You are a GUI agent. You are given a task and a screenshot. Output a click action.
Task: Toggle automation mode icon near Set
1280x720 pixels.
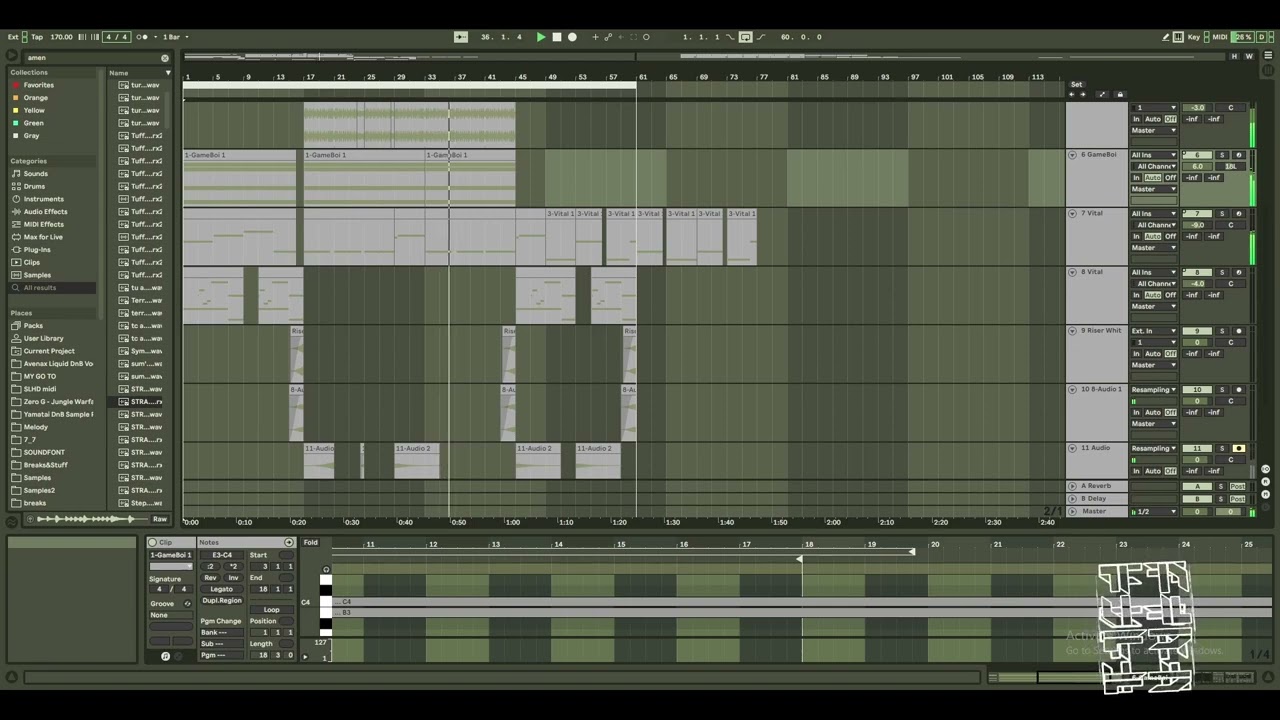1102,95
